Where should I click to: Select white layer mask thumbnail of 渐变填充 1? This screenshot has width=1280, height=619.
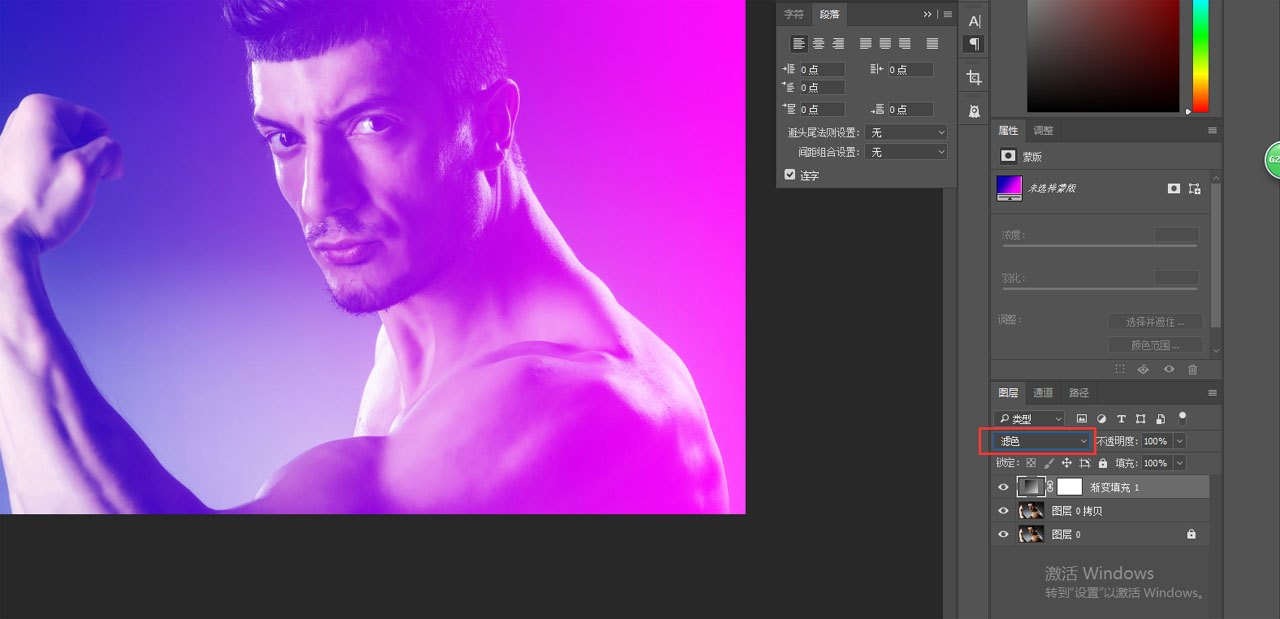point(1070,487)
